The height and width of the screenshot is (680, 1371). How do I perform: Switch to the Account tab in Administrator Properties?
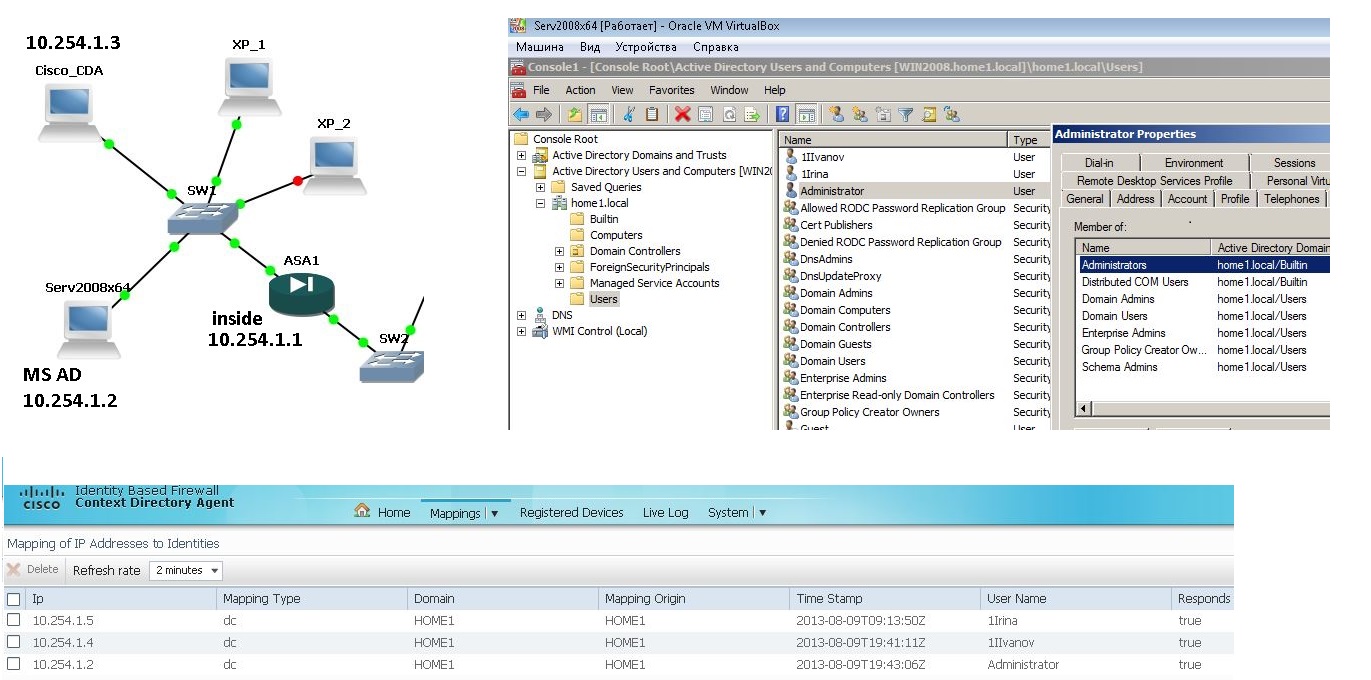1187,199
